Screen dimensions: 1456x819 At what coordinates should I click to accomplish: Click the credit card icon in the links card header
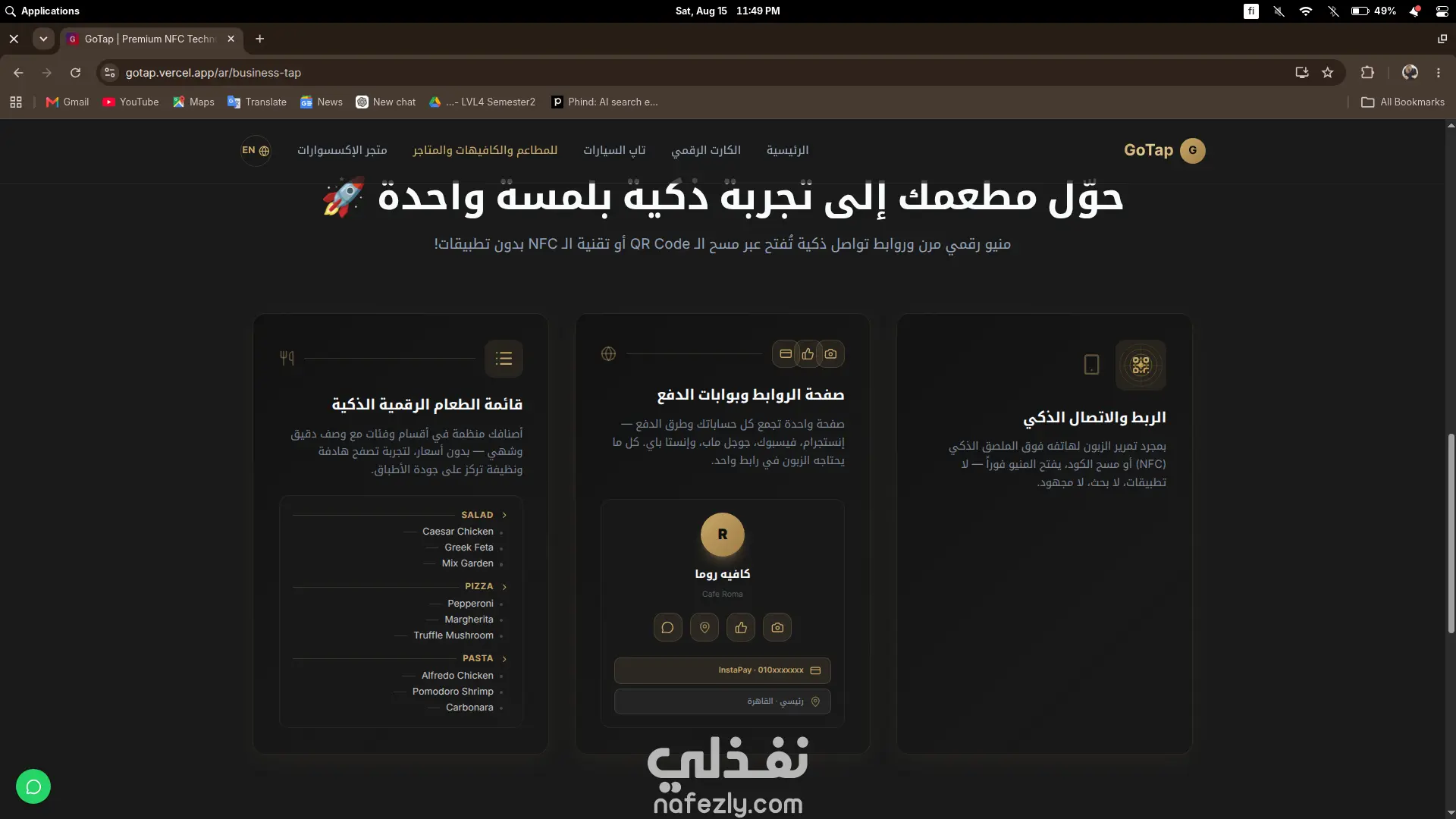pos(786,353)
